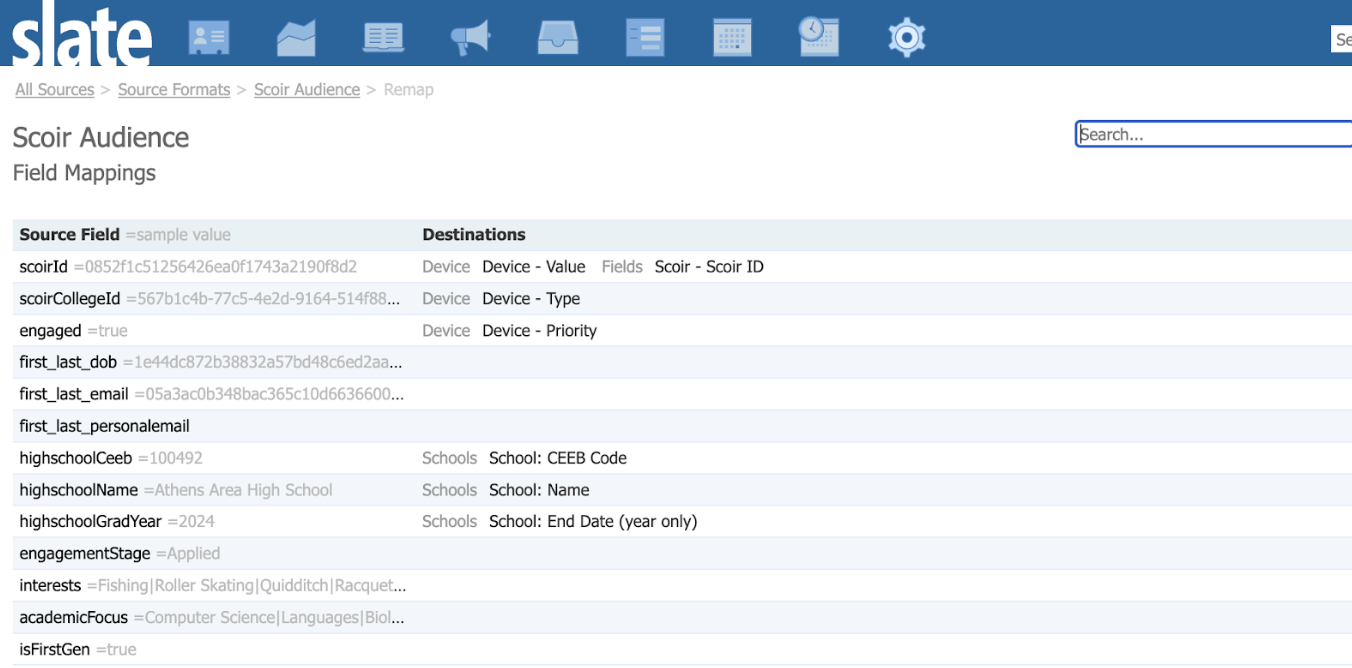The width and height of the screenshot is (1352, 668).
Task: Select the highschoolCeeb source field
Action: pyautogui.click(x=76, y=459)
